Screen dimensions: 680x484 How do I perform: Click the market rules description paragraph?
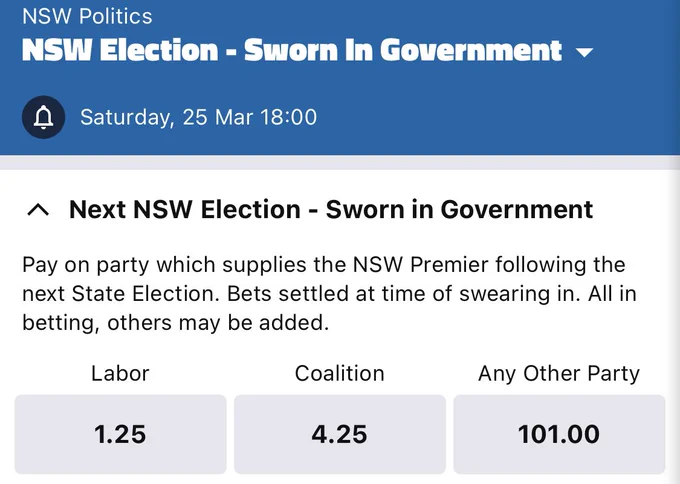(330, 294)
